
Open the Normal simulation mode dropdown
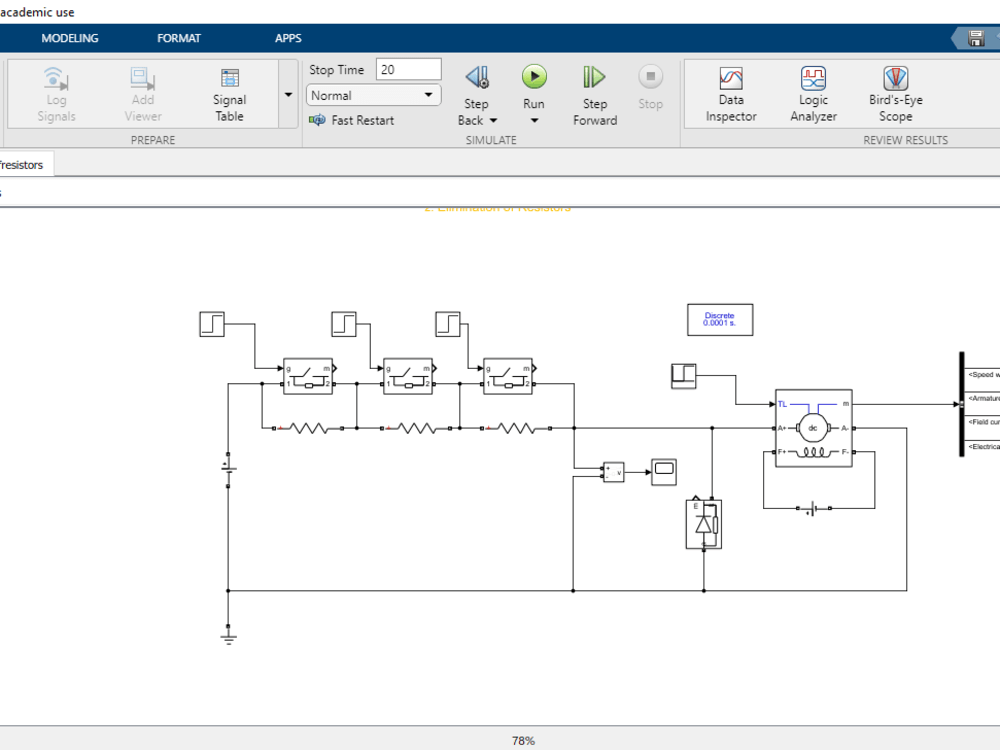[373, 96]
